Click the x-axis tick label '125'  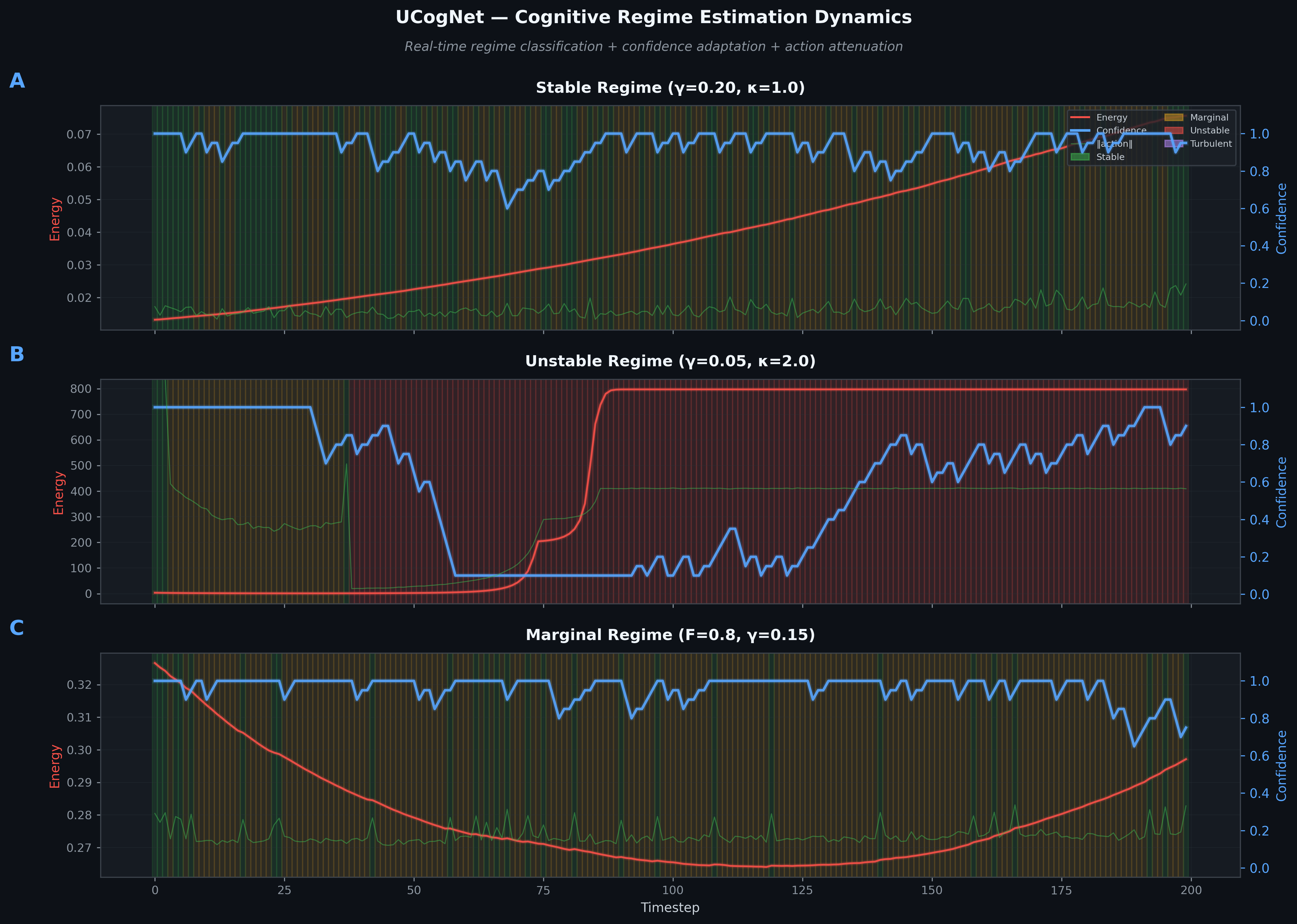coord(803,890)
